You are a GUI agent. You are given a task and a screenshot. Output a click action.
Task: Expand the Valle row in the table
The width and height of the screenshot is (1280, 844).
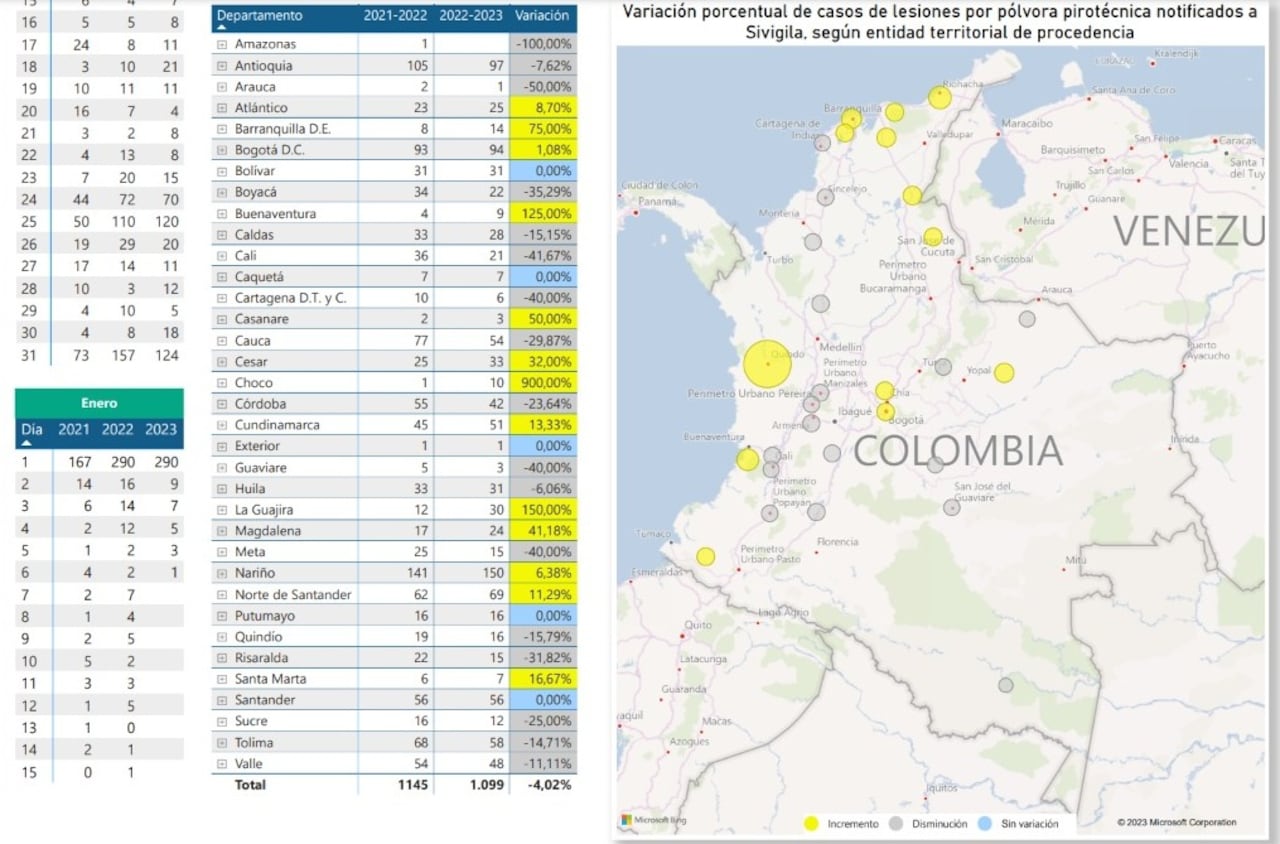[222, 764]
